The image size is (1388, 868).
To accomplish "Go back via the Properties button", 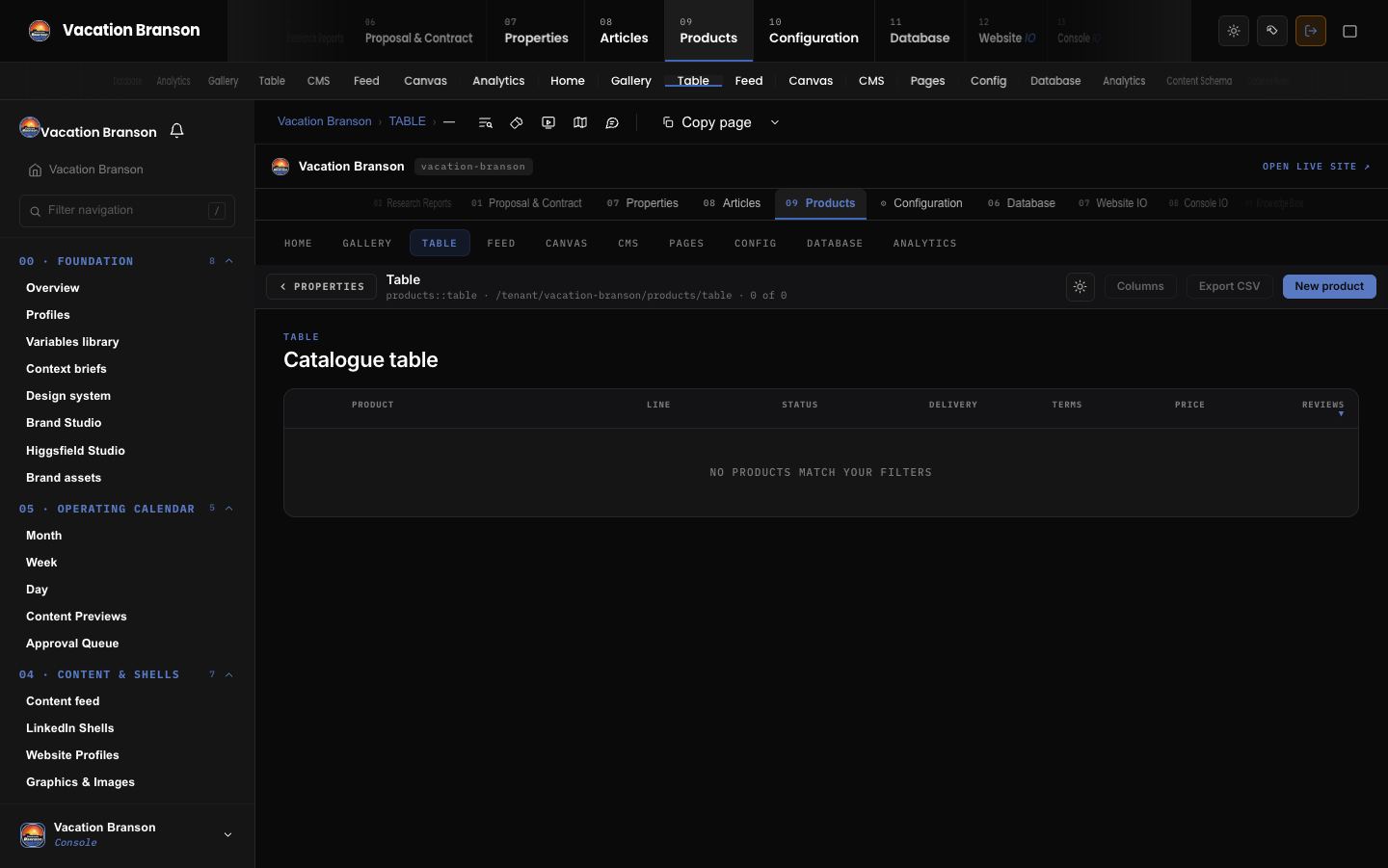I will [321, 286].
